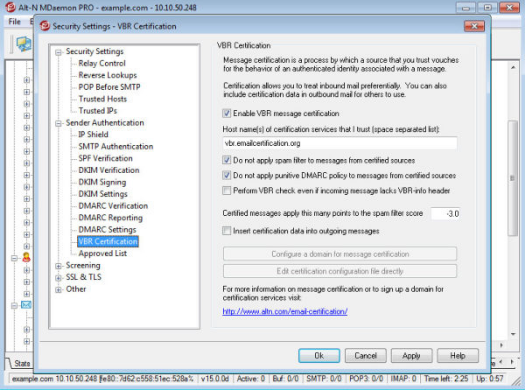Screen dimensions: 526x391
Task: Select DMARC Settings tree item
Action: click(x=107, y=230)
